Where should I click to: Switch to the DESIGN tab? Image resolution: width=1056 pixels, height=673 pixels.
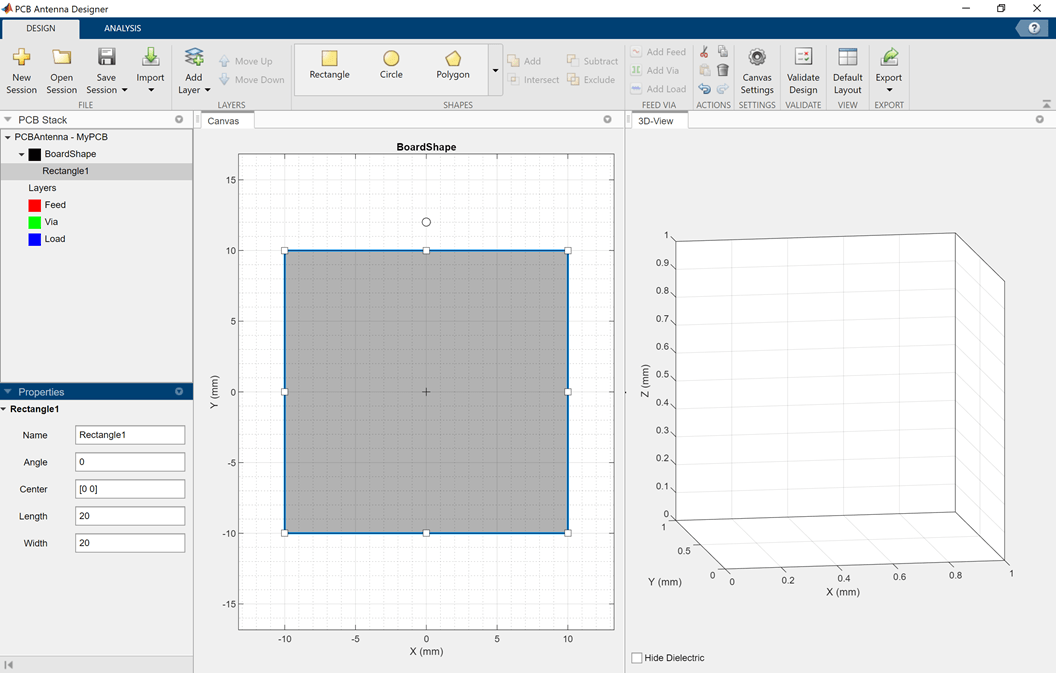[40, 28]
